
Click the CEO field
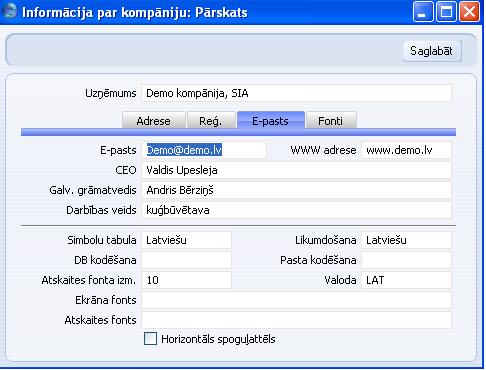pos(296,170)
